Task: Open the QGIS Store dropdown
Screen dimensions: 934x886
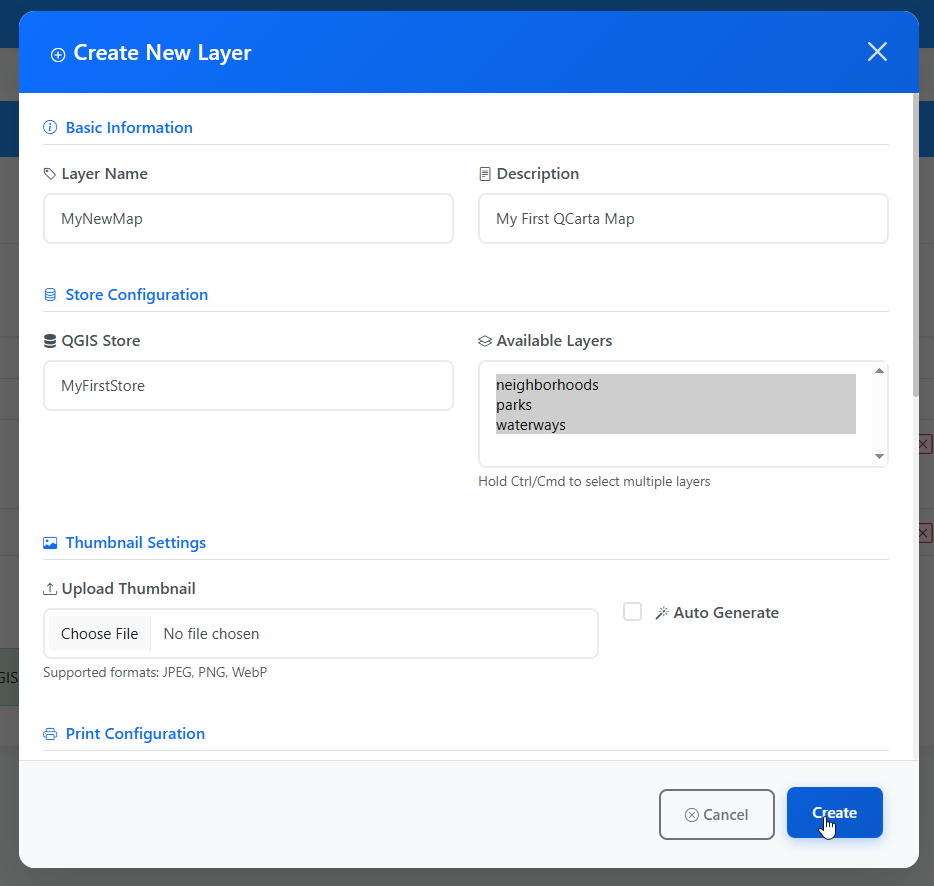Action: pos(248,386)
